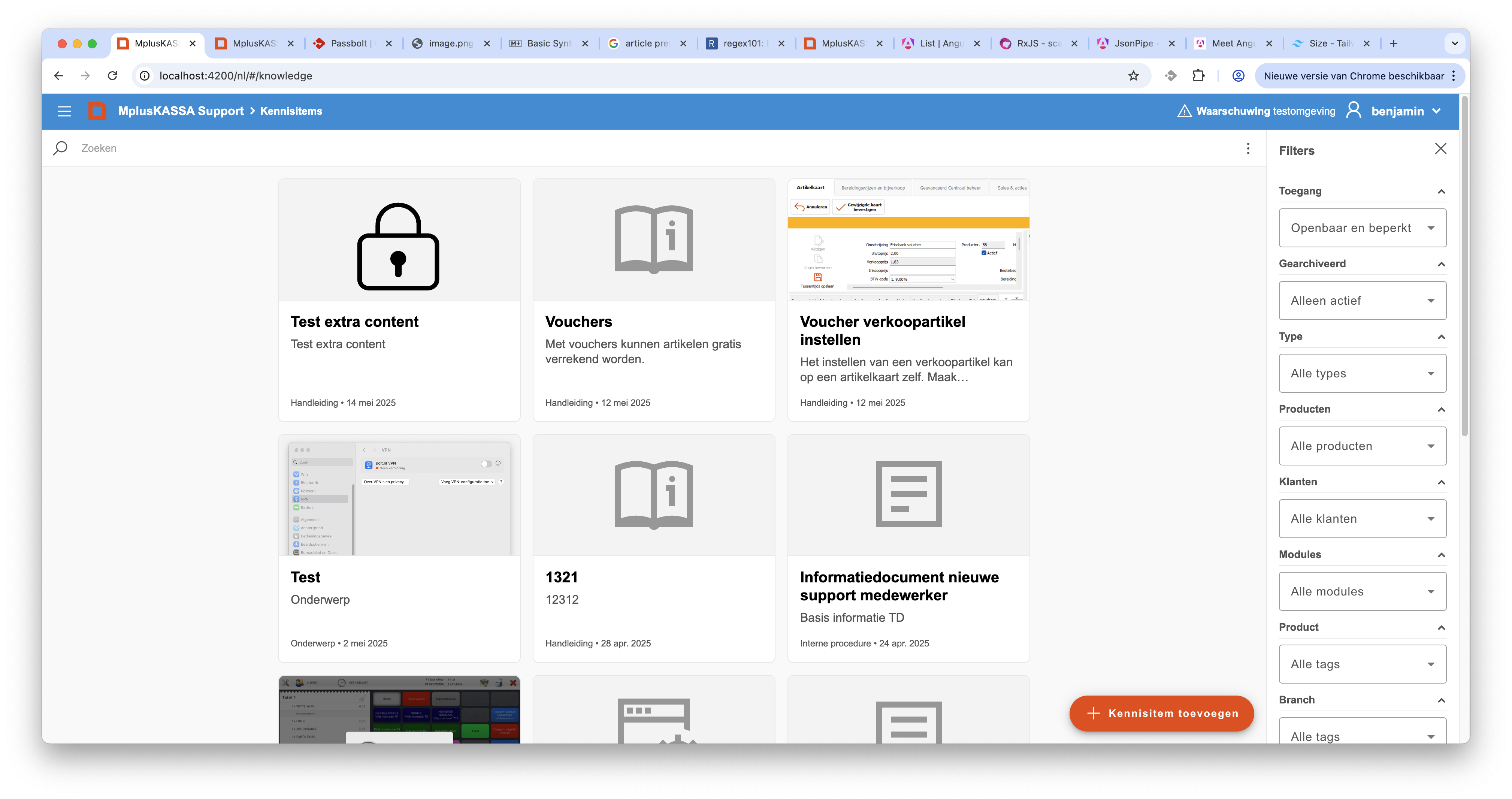Screen dimensions: 1512x799
Task: Open the hamburger navigation menu
Action: 64,111
